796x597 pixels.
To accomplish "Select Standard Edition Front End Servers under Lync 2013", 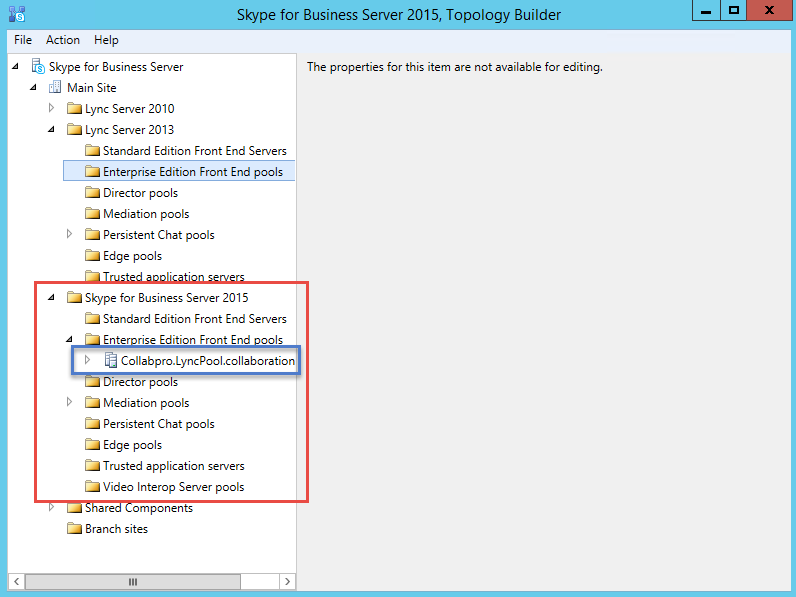I will pos(194,151).
